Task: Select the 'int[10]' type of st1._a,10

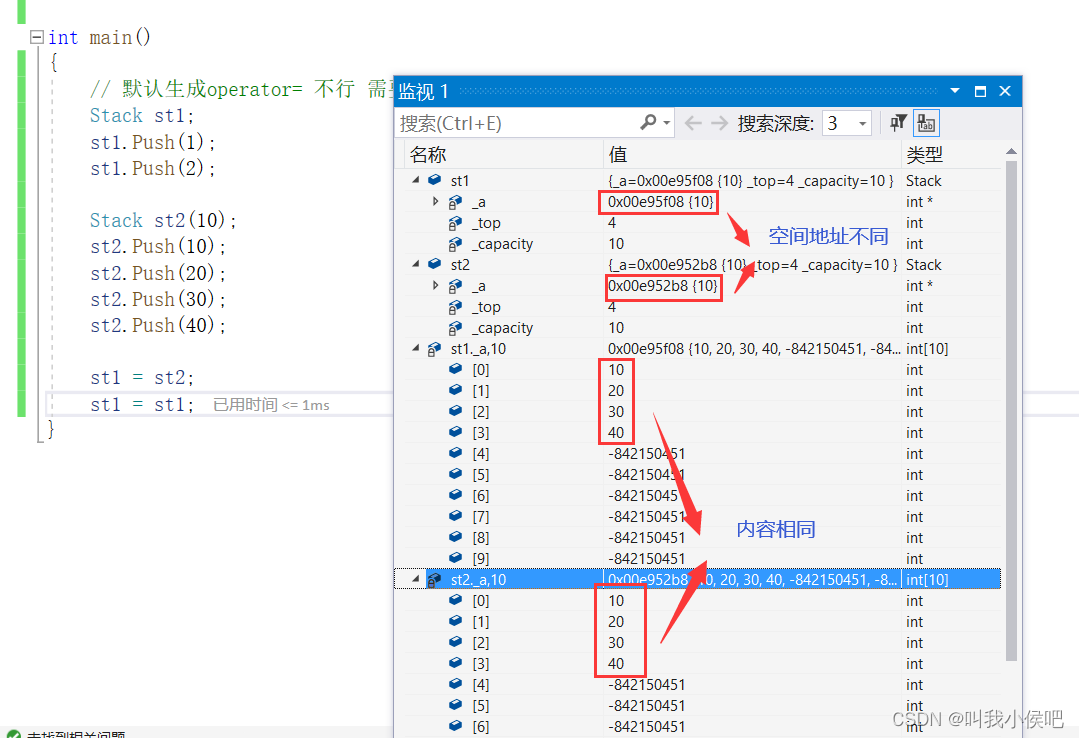Action: coord(927,348)
